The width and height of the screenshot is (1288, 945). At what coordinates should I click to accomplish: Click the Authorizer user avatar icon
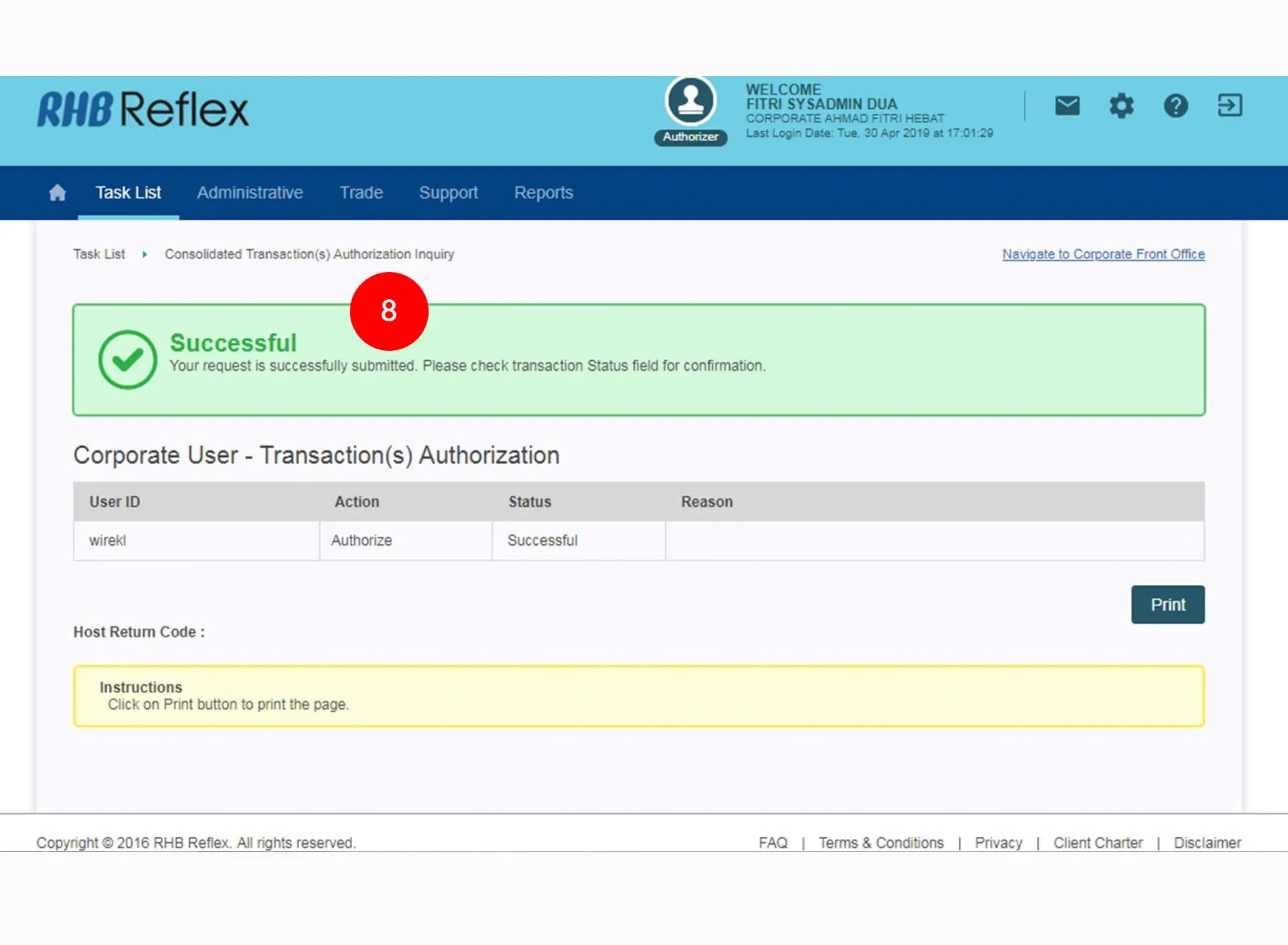coord(691,102)
